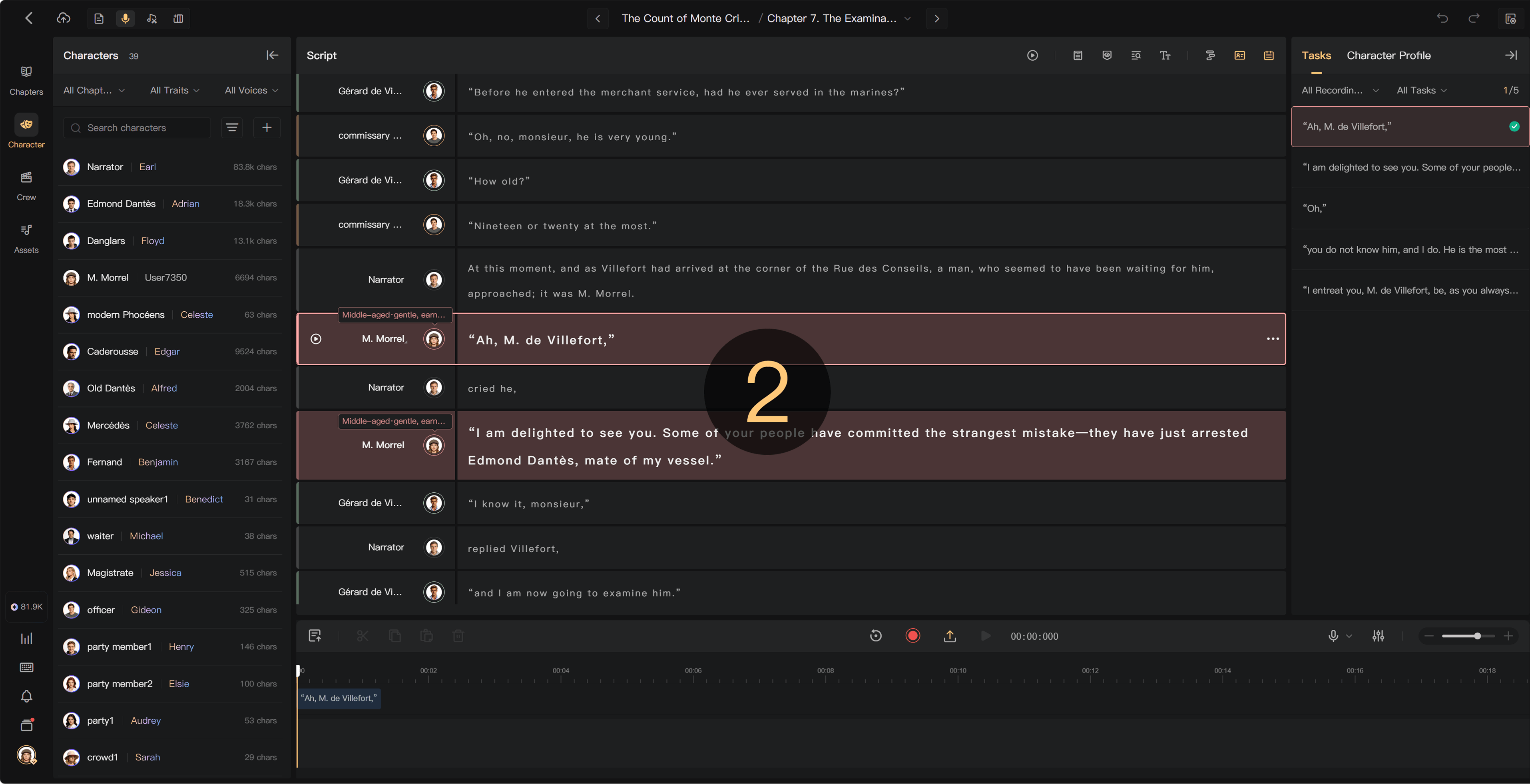Screen dimensions: 1530x784
Task: Expand the All Chapters filter
Action: [94, 90]
